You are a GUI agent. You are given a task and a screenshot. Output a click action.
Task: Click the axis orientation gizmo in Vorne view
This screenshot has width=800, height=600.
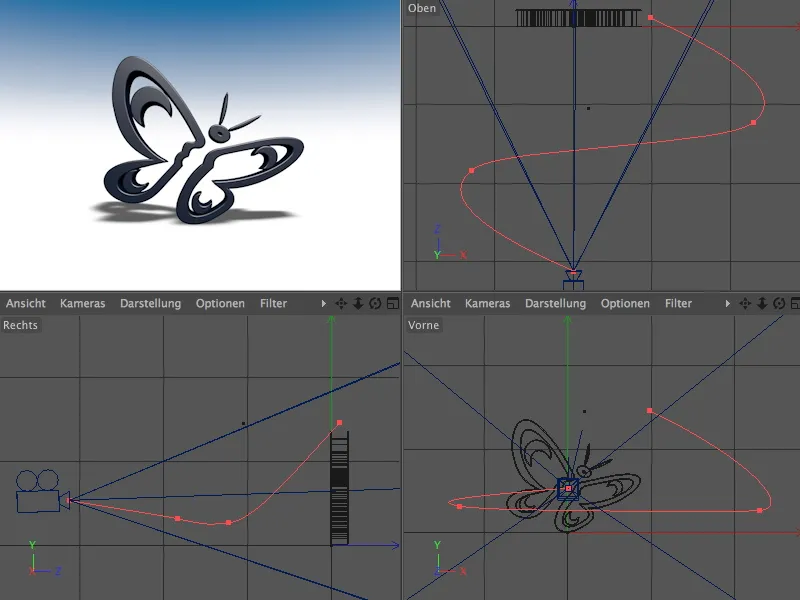pyautogui.click(x=449, y=559)
